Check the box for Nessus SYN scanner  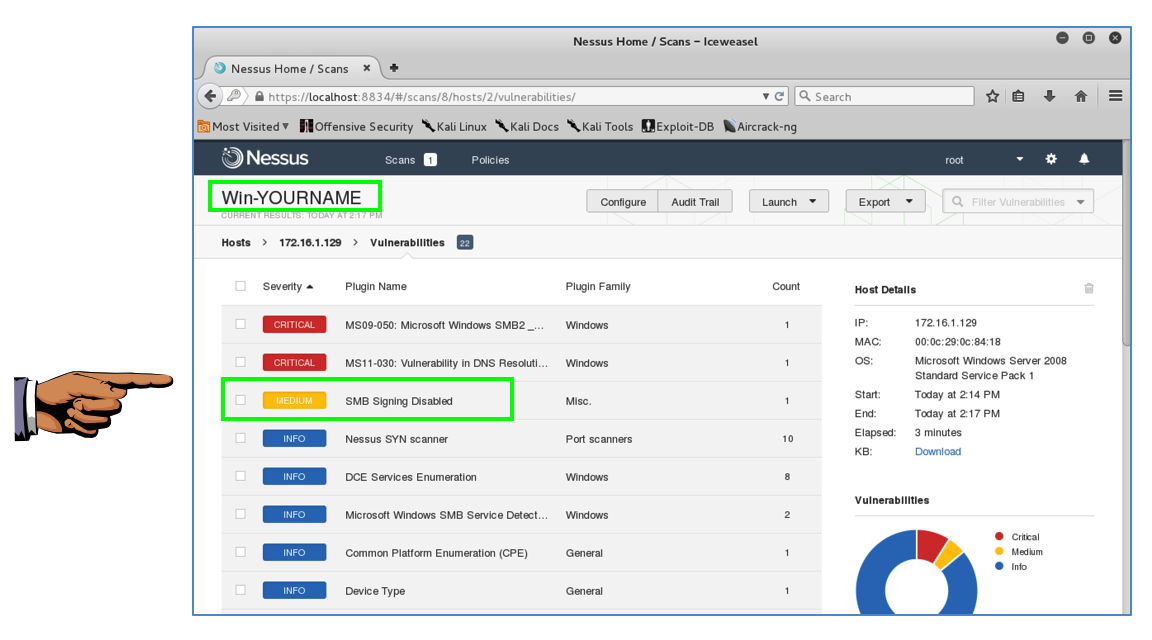click(240, 438)
